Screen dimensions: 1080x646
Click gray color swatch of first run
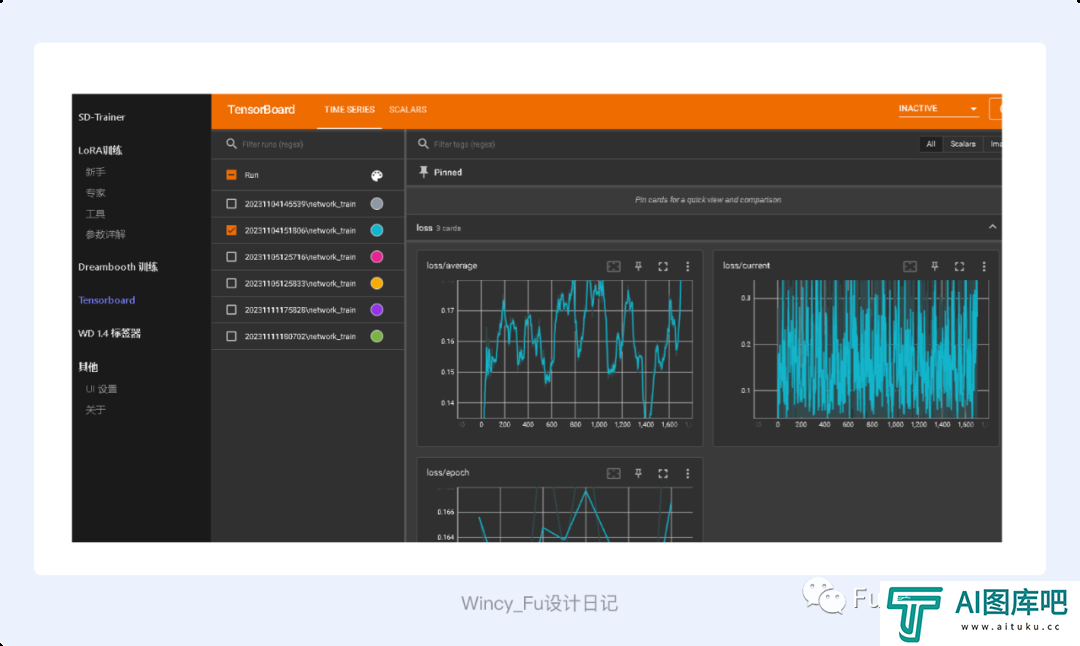coord(377,204)
